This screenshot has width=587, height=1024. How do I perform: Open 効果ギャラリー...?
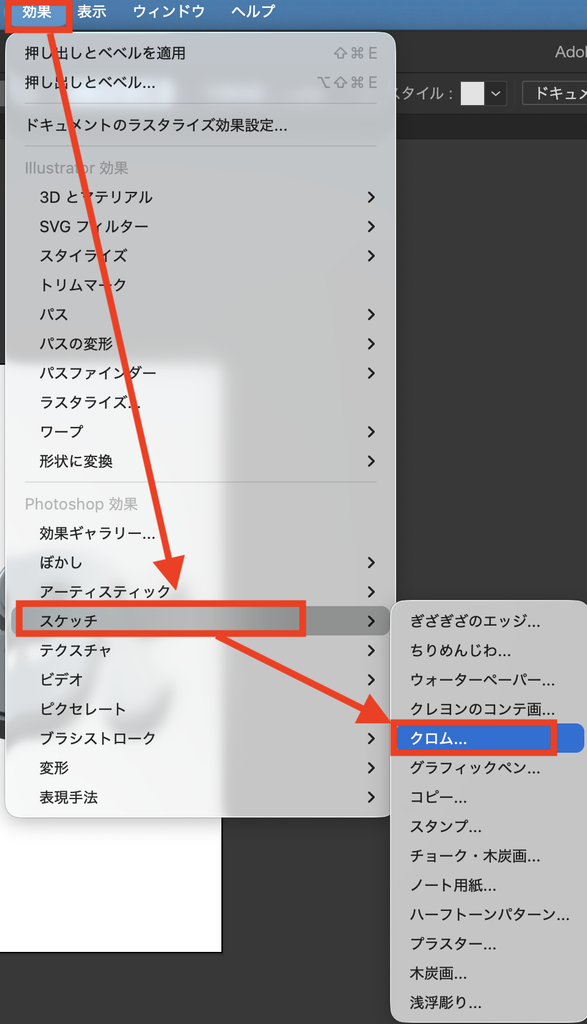coord(200,534)
